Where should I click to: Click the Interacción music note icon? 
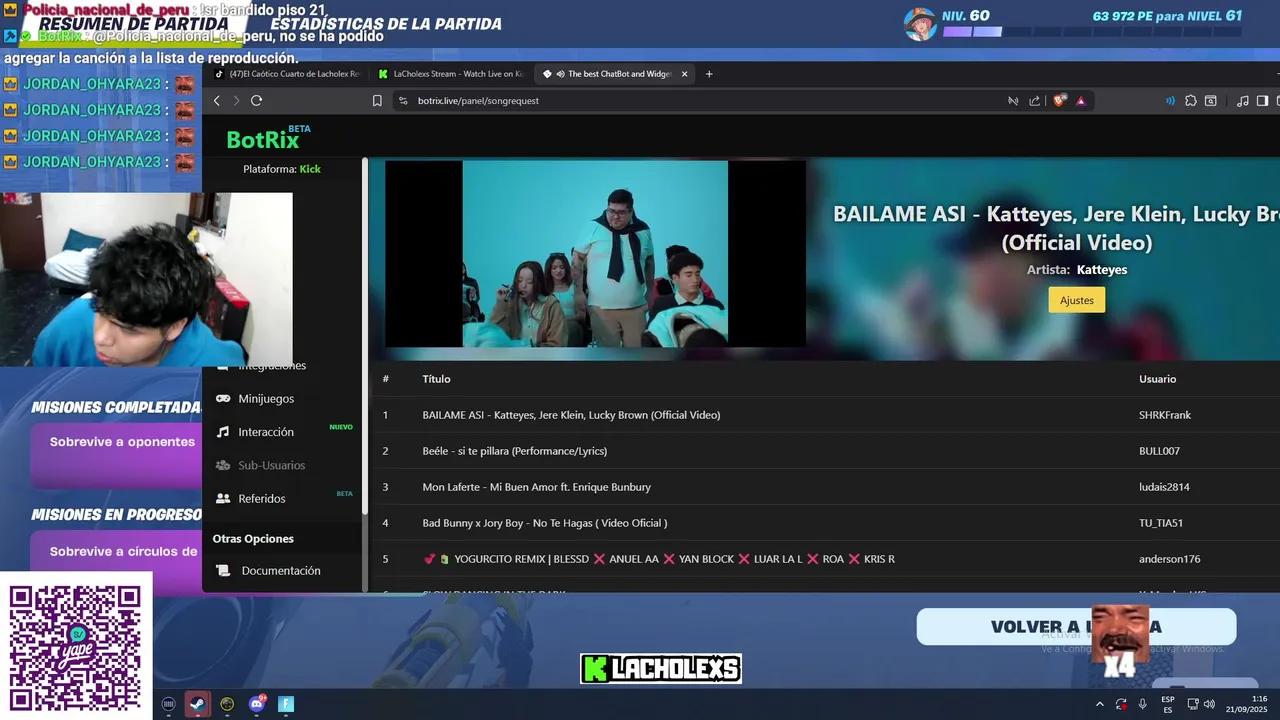click(223, 432)
